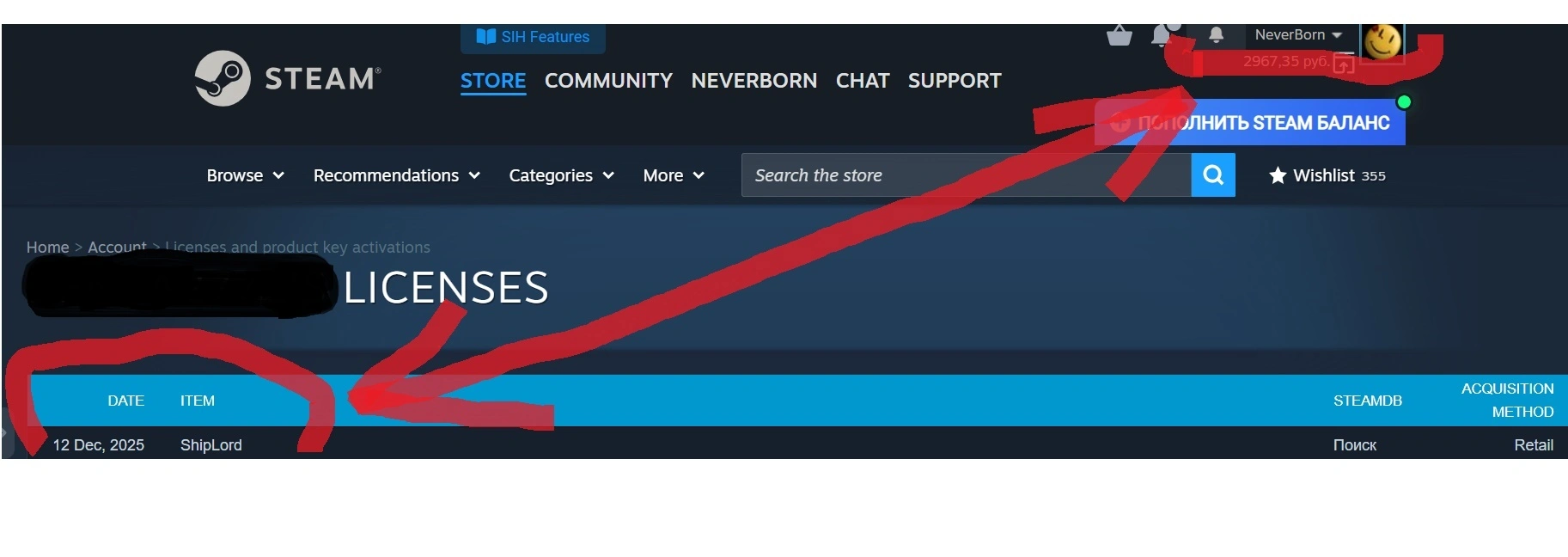Open the CHAT menu item
Screen dimensions: 1568x557
863,81
